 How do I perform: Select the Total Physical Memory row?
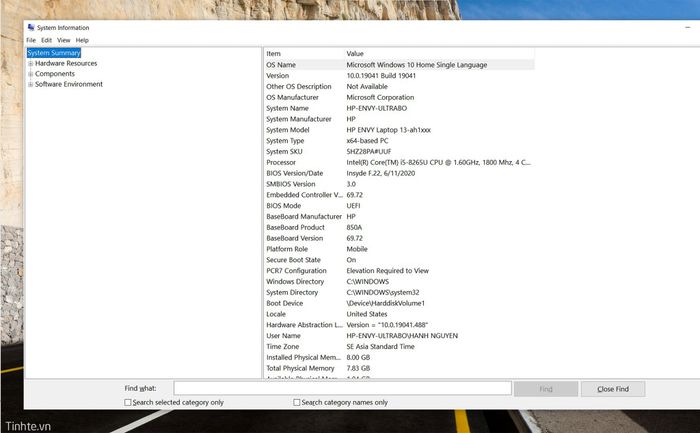click(x=399, y=368)
